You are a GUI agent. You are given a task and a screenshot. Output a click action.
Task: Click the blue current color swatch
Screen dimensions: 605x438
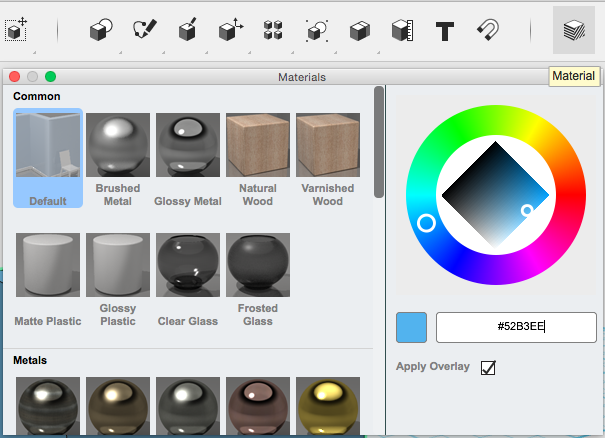[411, 327]
